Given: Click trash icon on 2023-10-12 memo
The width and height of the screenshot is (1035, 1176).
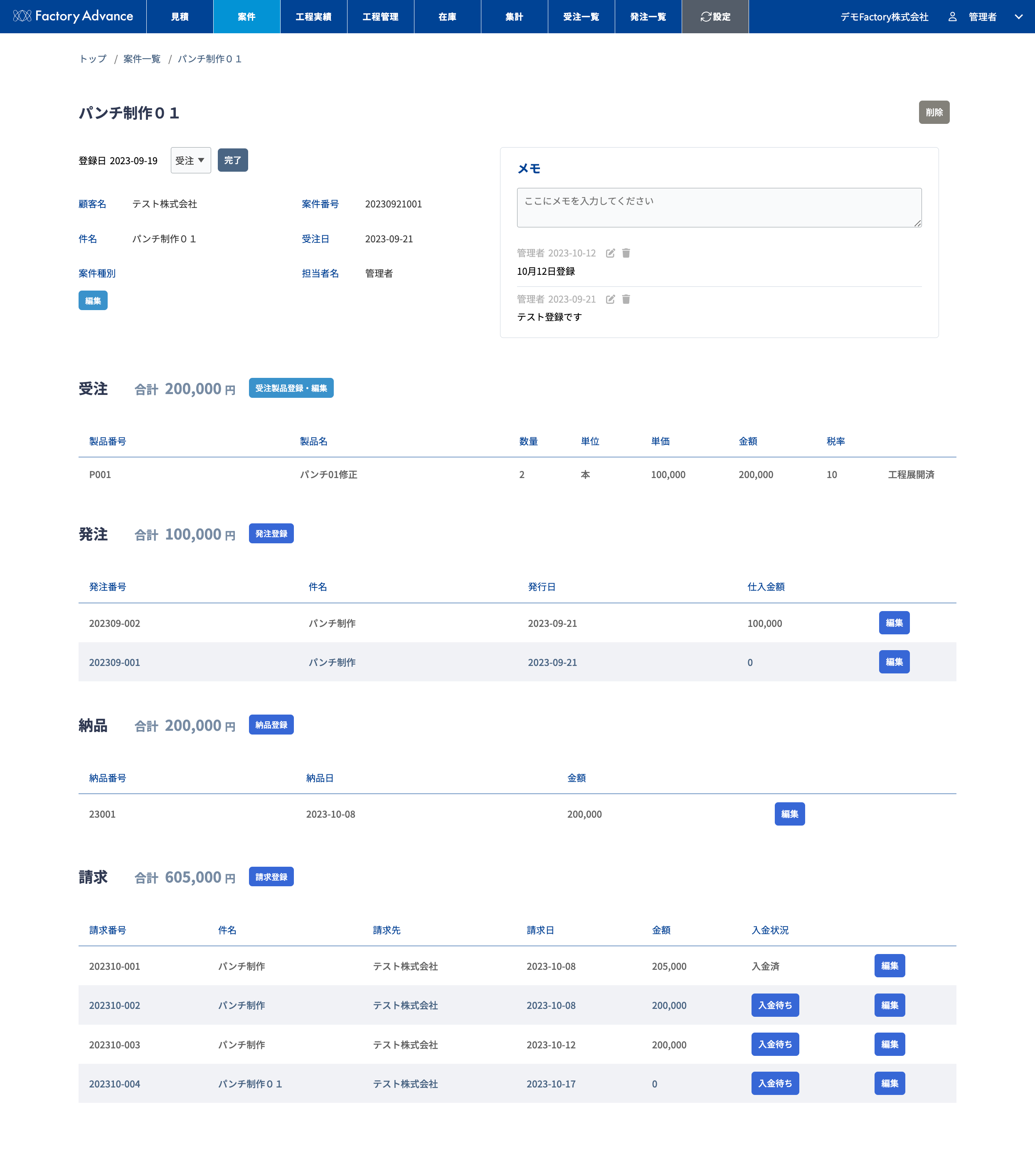Looking at the screenshot, I should [626, 253].
